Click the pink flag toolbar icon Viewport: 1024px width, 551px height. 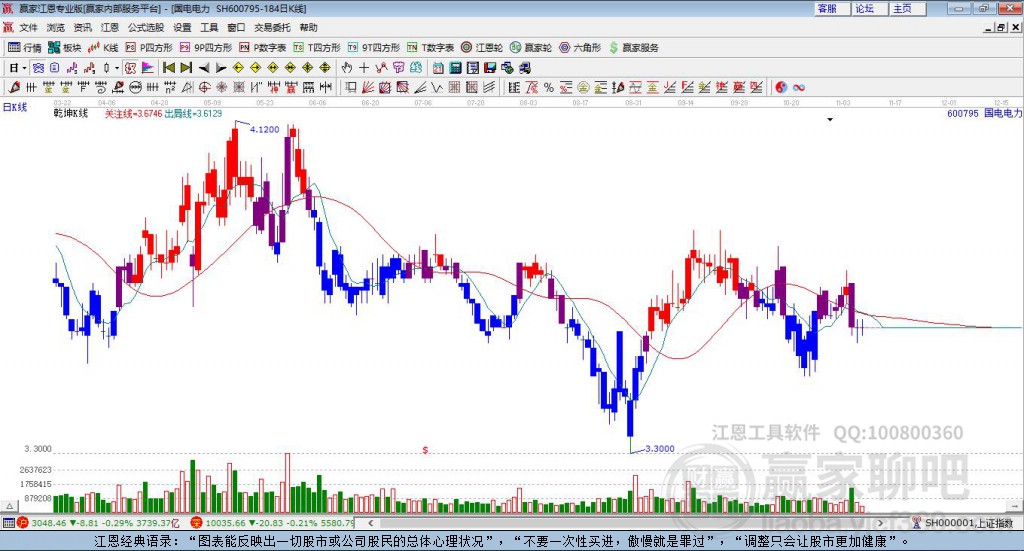tap(148, 67)
